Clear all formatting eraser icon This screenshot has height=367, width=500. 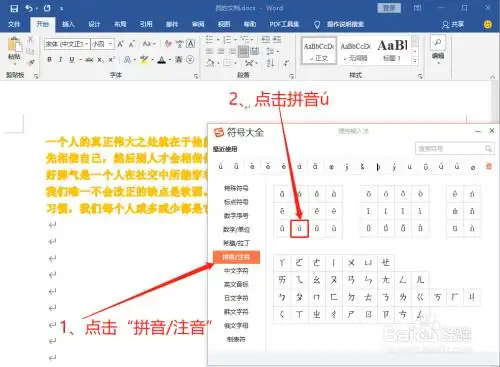(x=168, y=44)
